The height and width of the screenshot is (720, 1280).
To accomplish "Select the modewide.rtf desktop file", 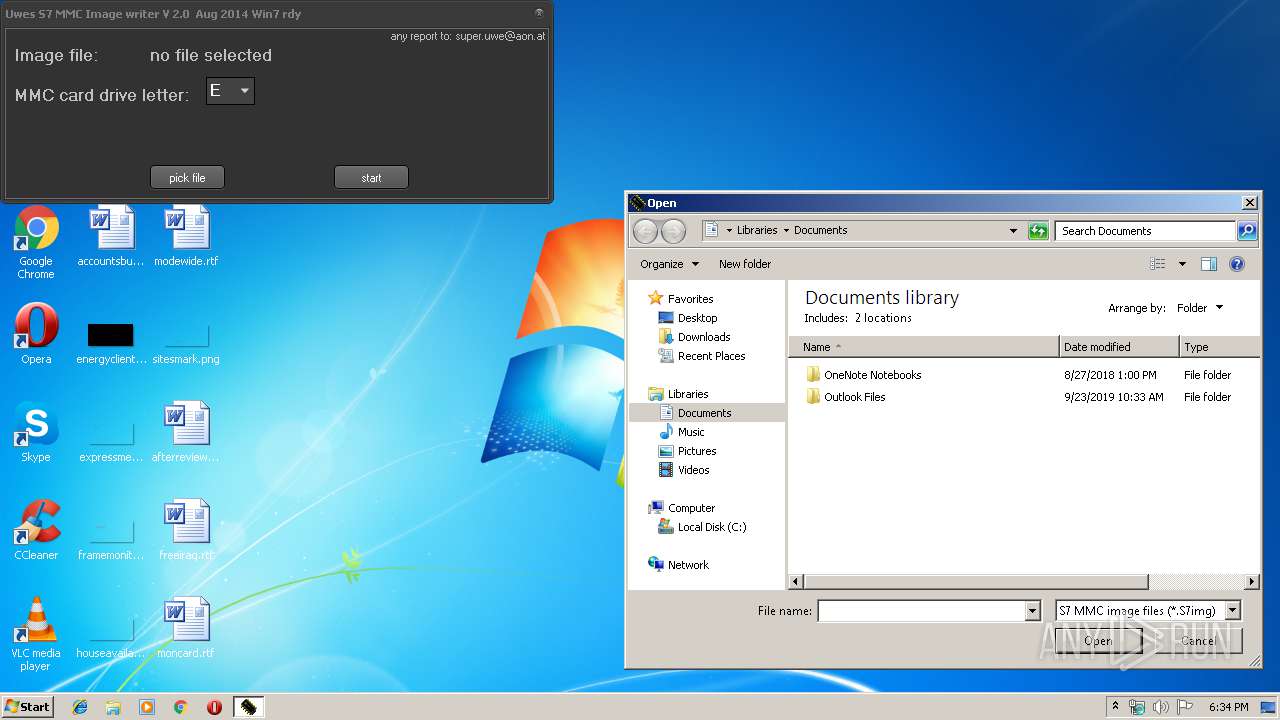I will pos(186,237).
